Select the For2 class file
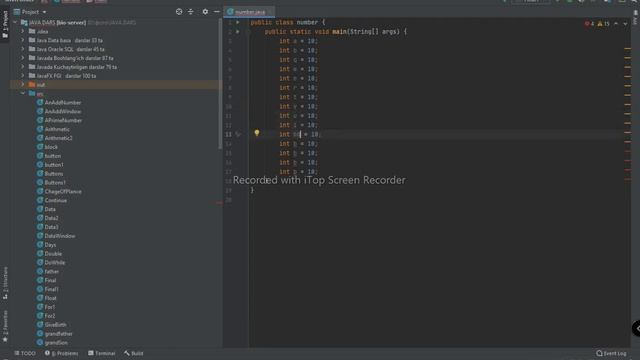The image size is (640, 360). [x=50, y=316]
